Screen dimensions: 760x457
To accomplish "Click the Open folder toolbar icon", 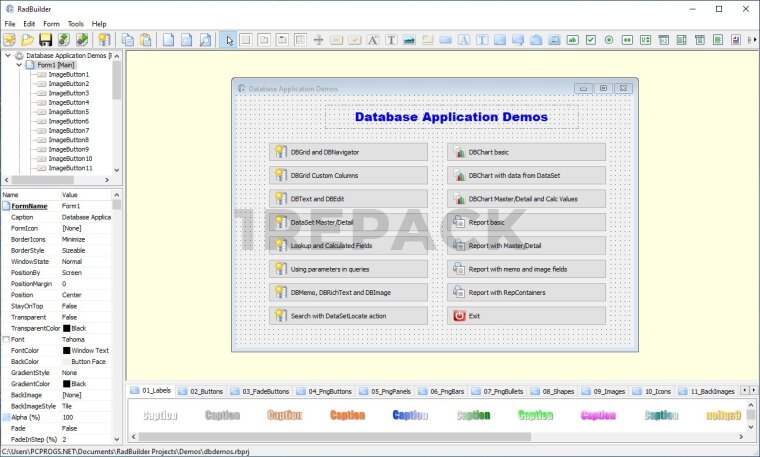I will (x=28, y=40).
